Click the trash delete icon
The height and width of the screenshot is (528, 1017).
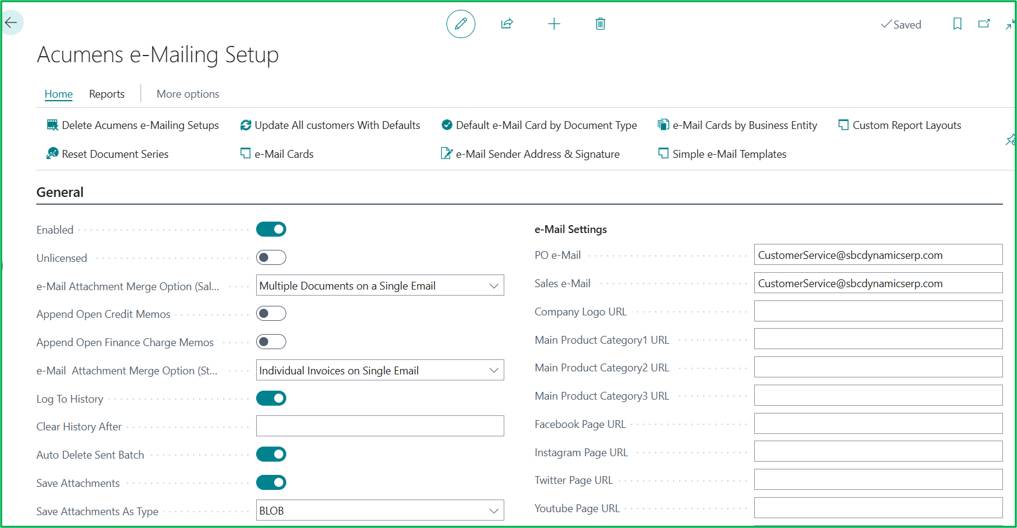click(x=601, y=24)
